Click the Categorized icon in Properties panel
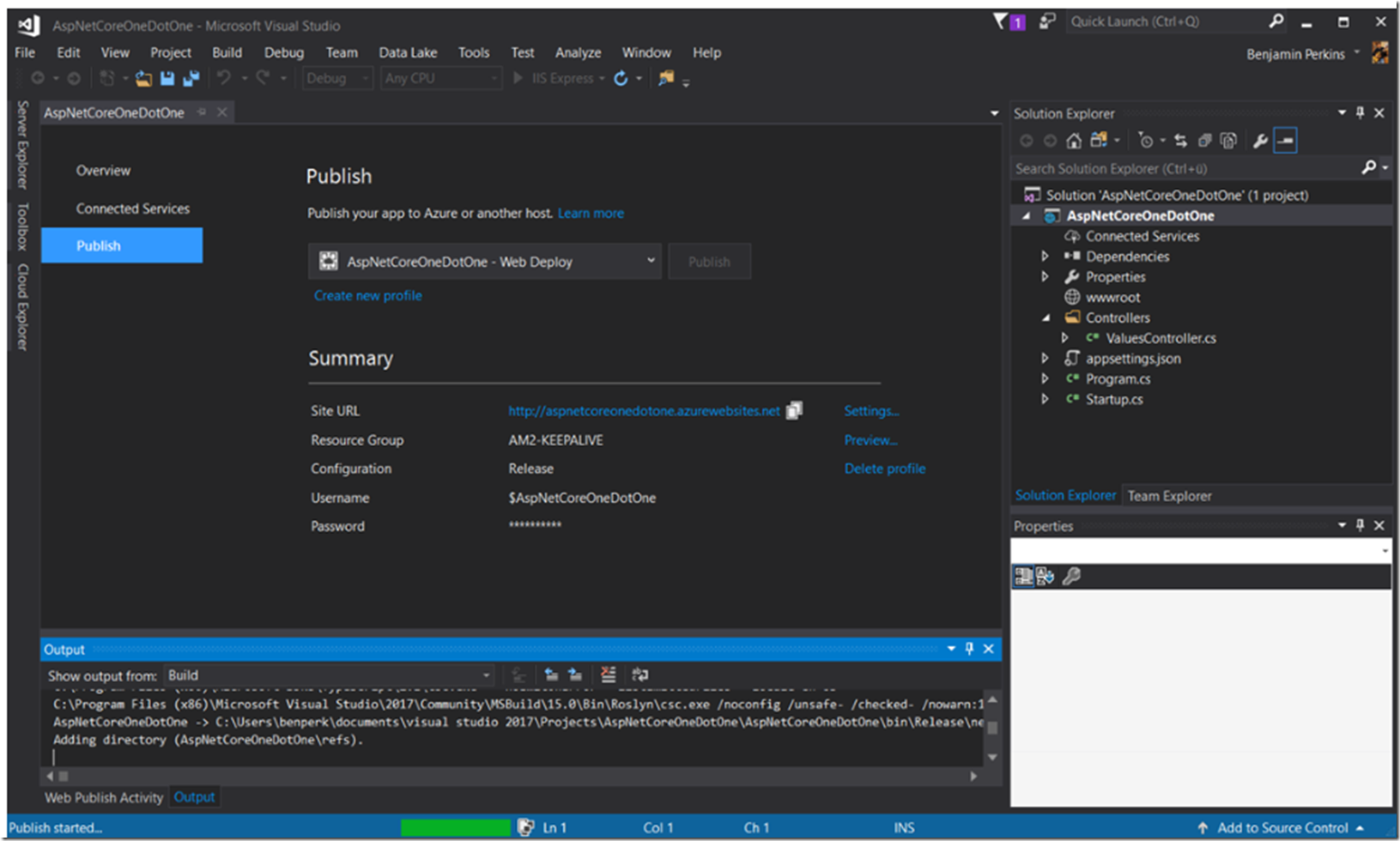 (1023, 576)
